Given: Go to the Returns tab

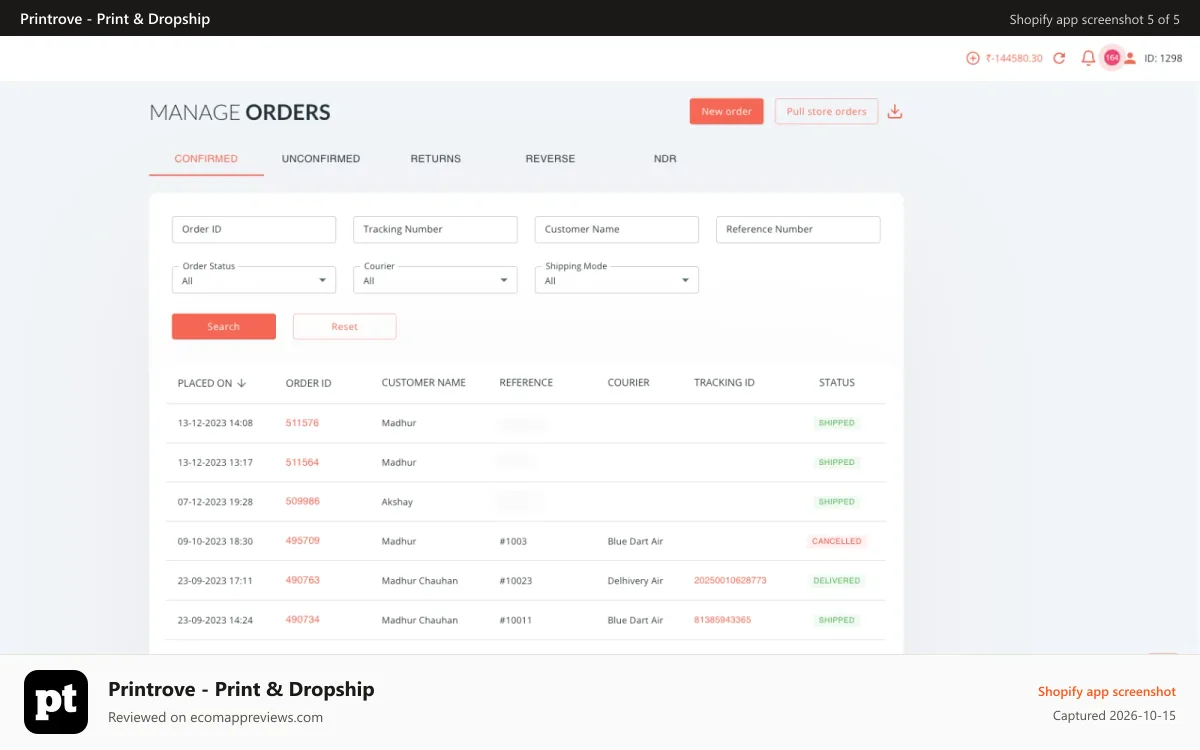Looking at the screenshot, I should point(436,159).
